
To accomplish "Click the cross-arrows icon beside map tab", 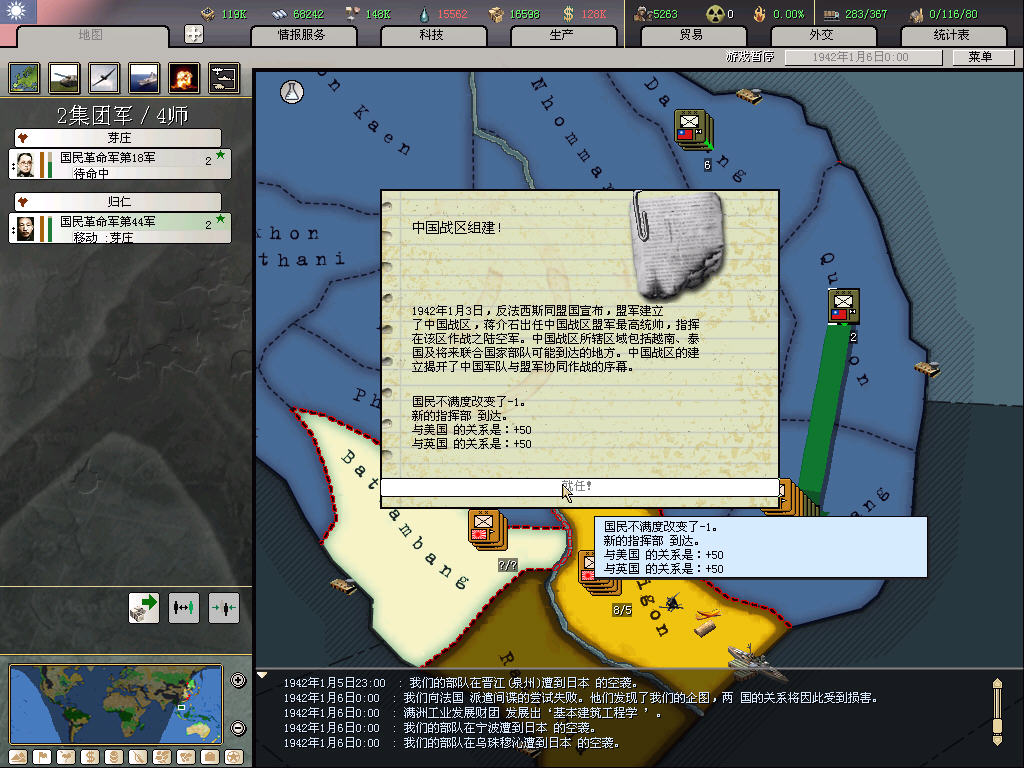I will 194,34.
